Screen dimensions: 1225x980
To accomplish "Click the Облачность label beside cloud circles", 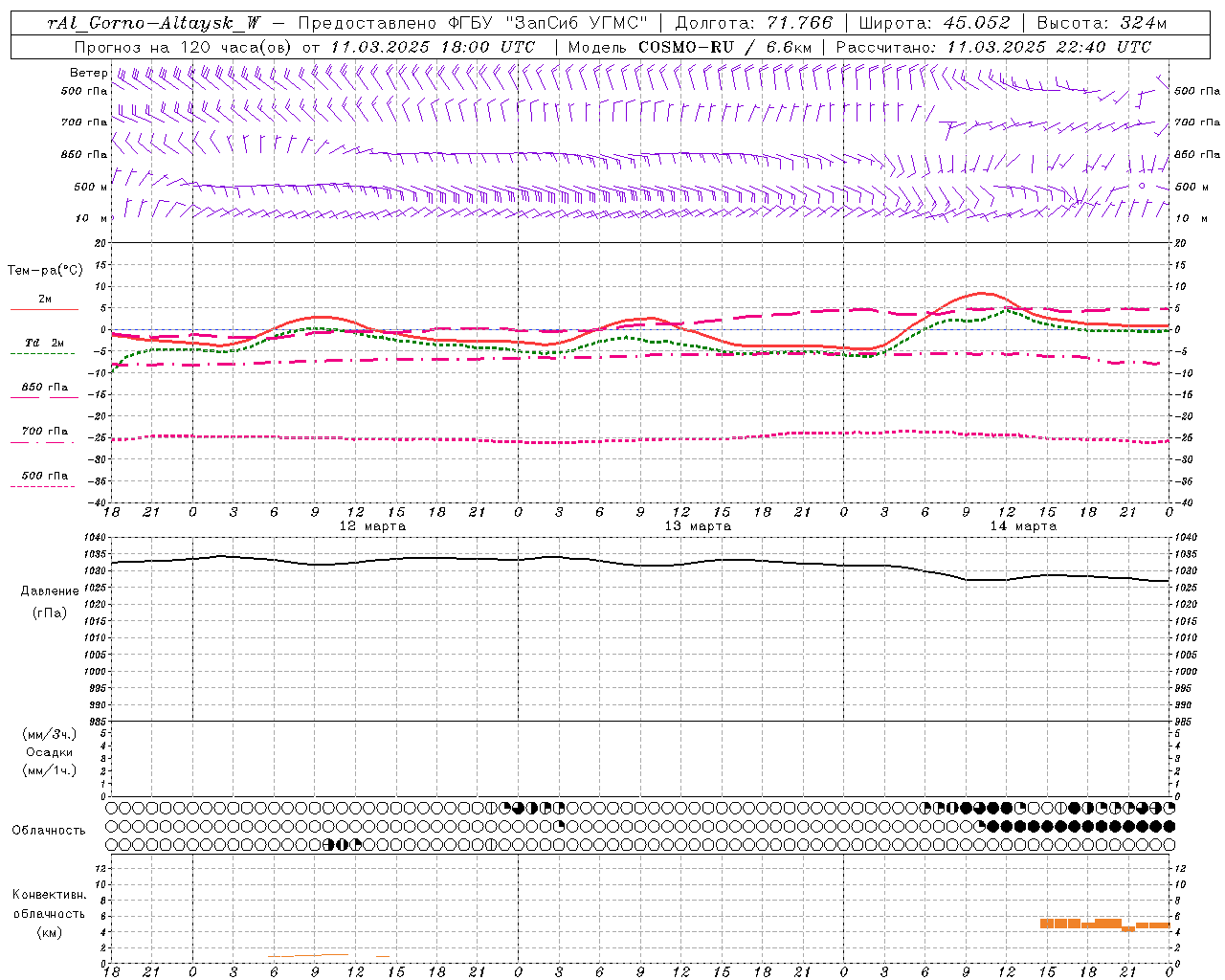I will [x=49, y=831].
